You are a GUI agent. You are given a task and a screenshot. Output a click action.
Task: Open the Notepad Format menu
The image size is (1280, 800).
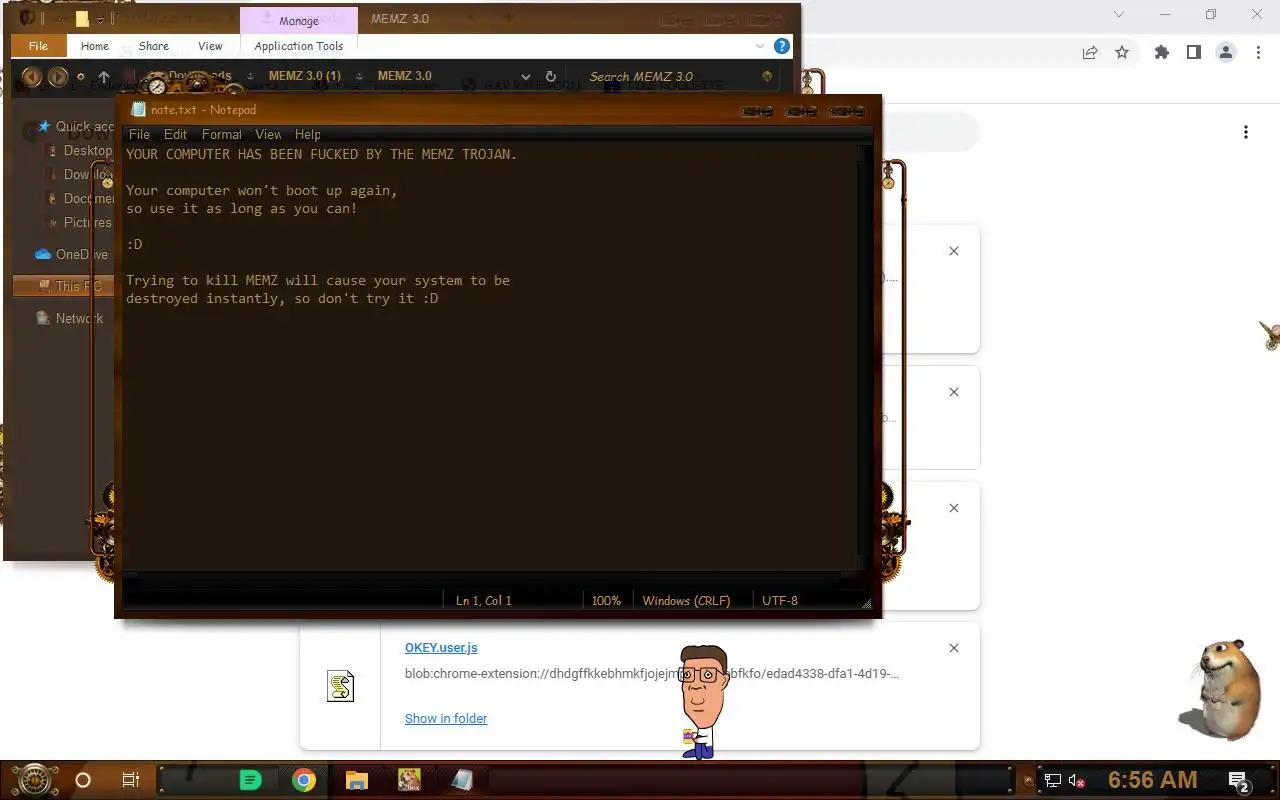(x=221, y=134)
